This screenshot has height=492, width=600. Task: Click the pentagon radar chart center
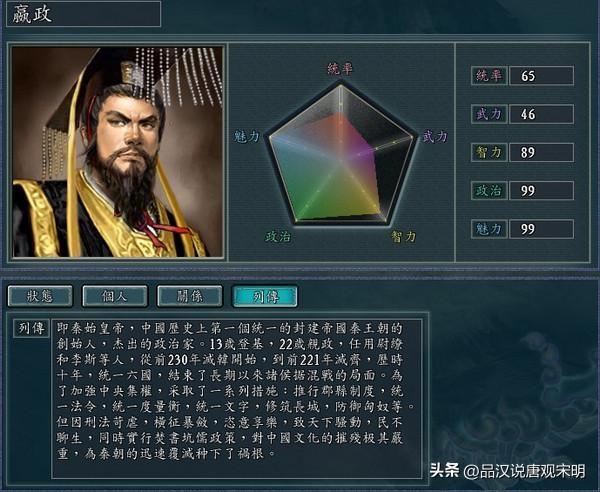tap(341, 159)
